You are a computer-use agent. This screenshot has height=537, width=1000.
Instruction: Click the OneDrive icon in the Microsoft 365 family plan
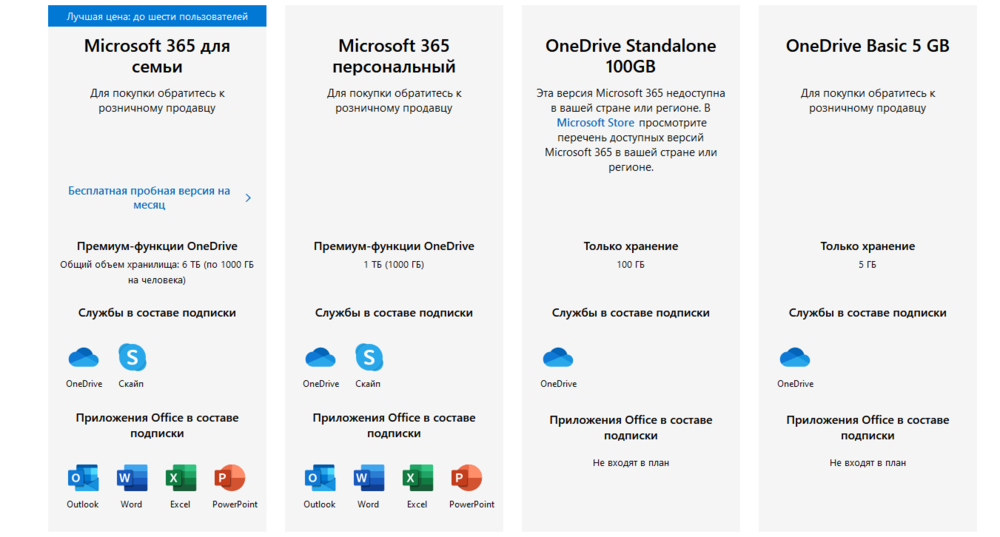pos(84,357)
